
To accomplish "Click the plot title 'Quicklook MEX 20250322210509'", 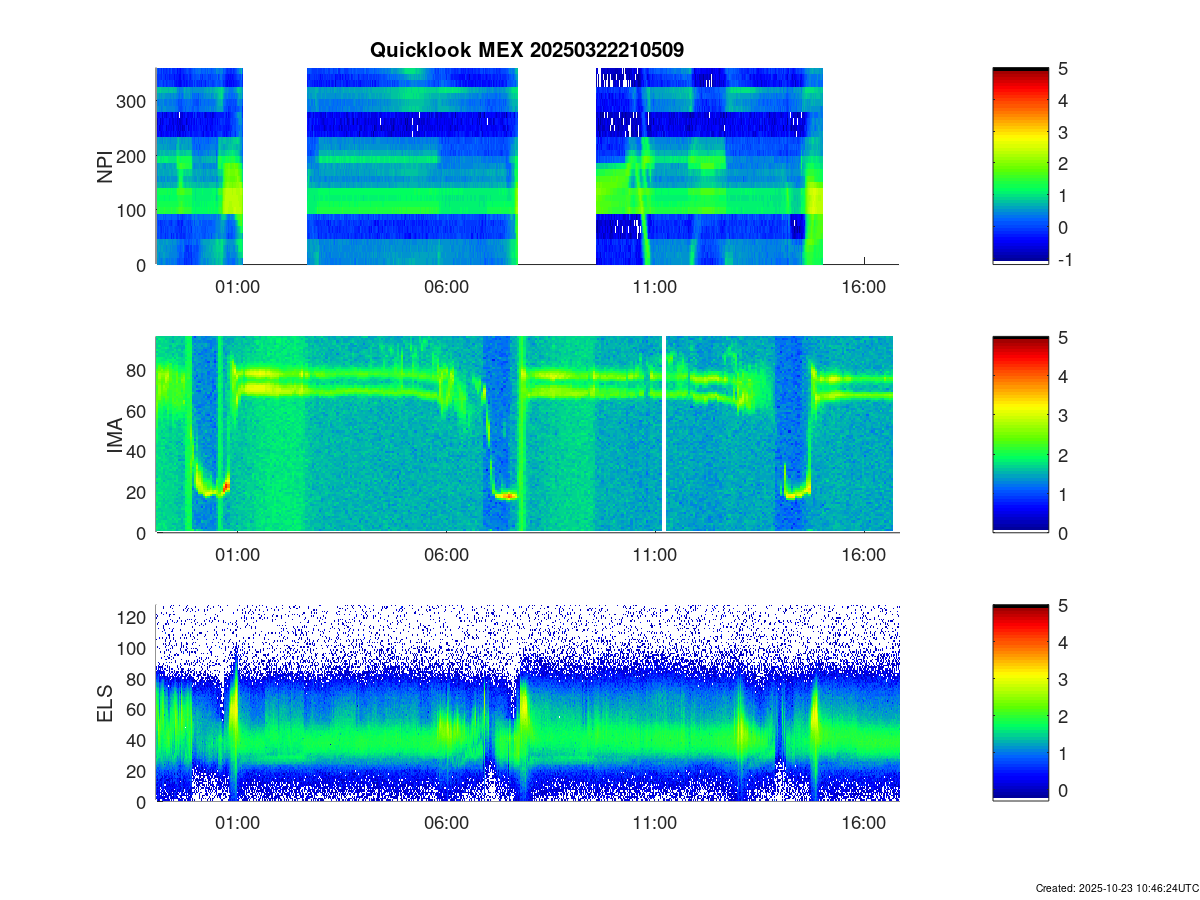I will [527, 50].
